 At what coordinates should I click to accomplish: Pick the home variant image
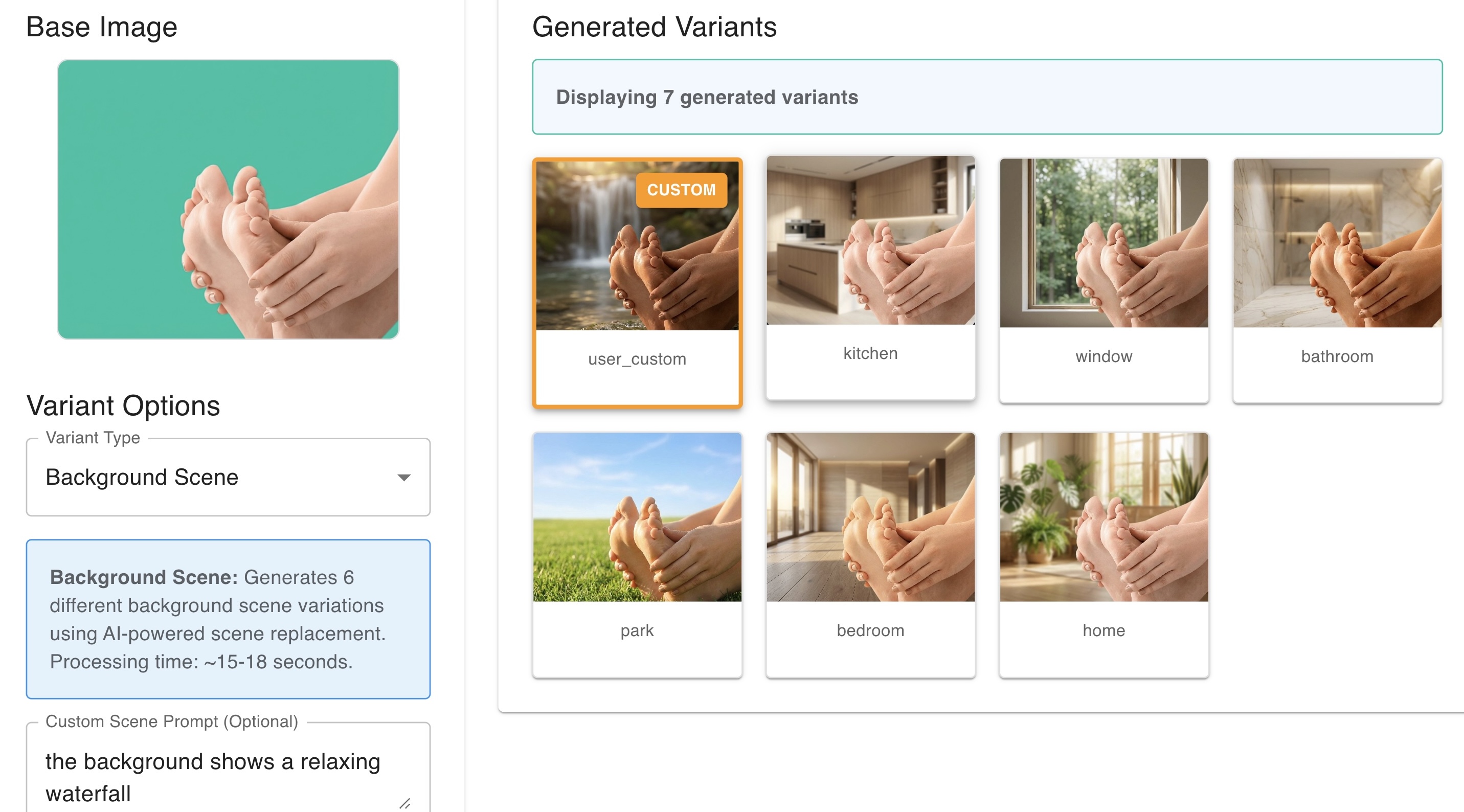[1103, 517]
